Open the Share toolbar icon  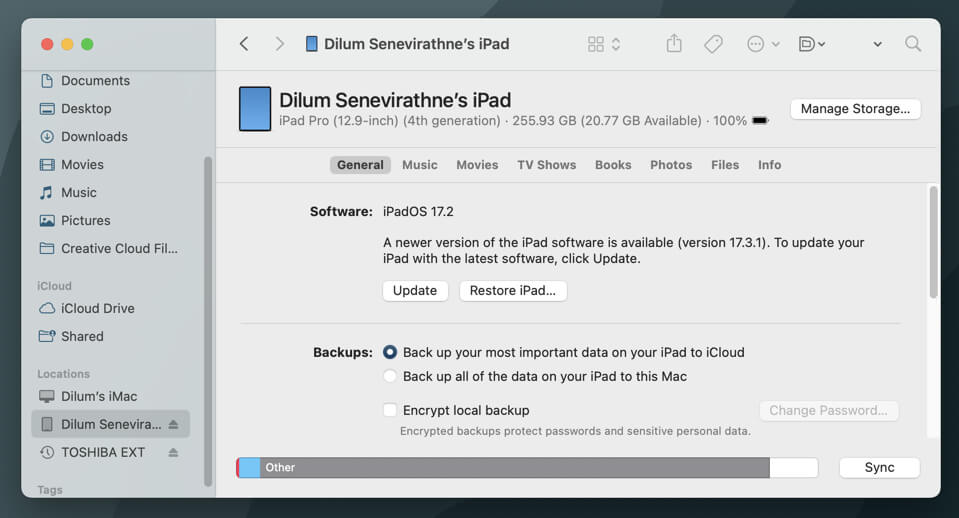point(674,43)
